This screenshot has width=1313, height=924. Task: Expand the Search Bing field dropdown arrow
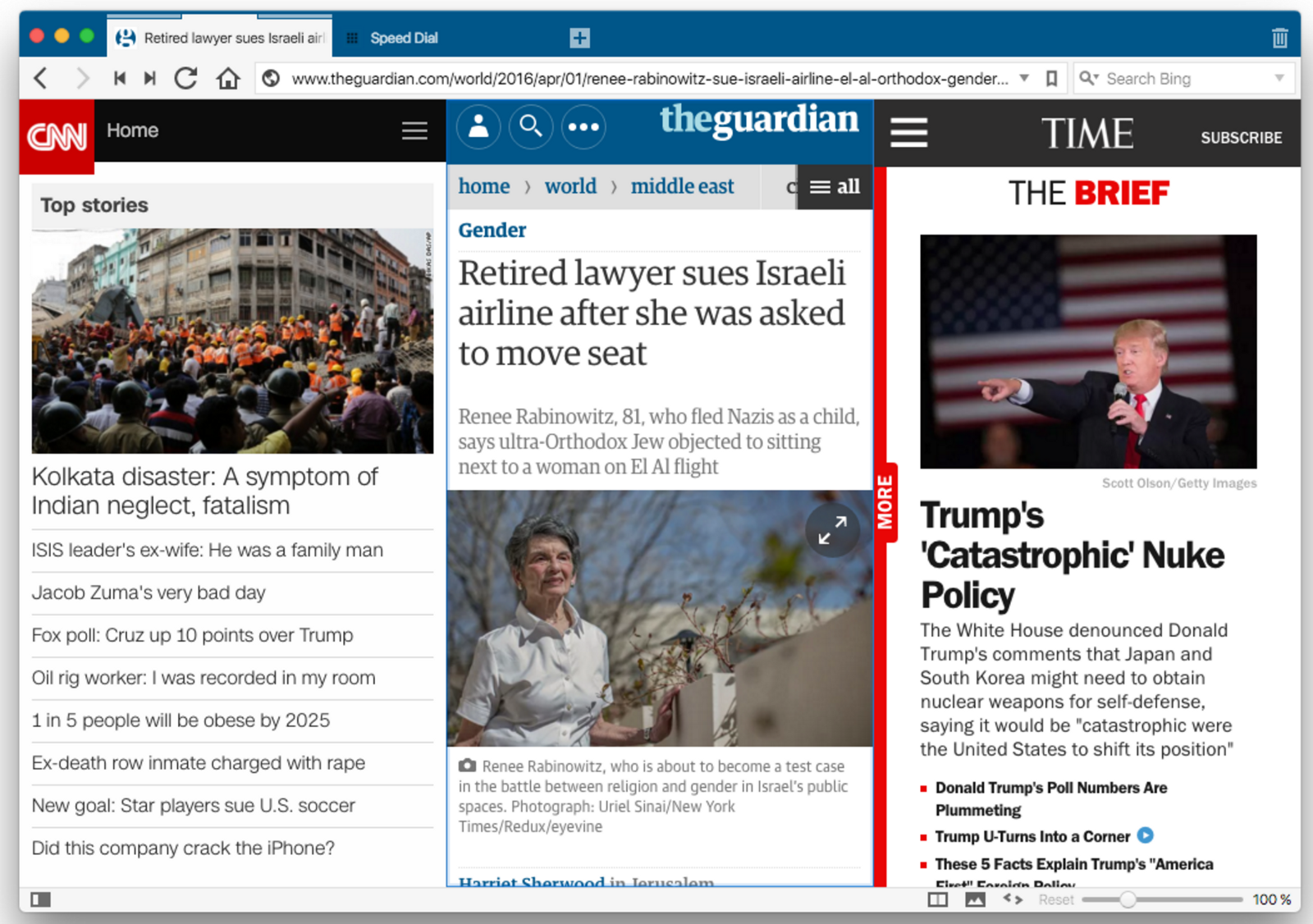[1279, 79]
